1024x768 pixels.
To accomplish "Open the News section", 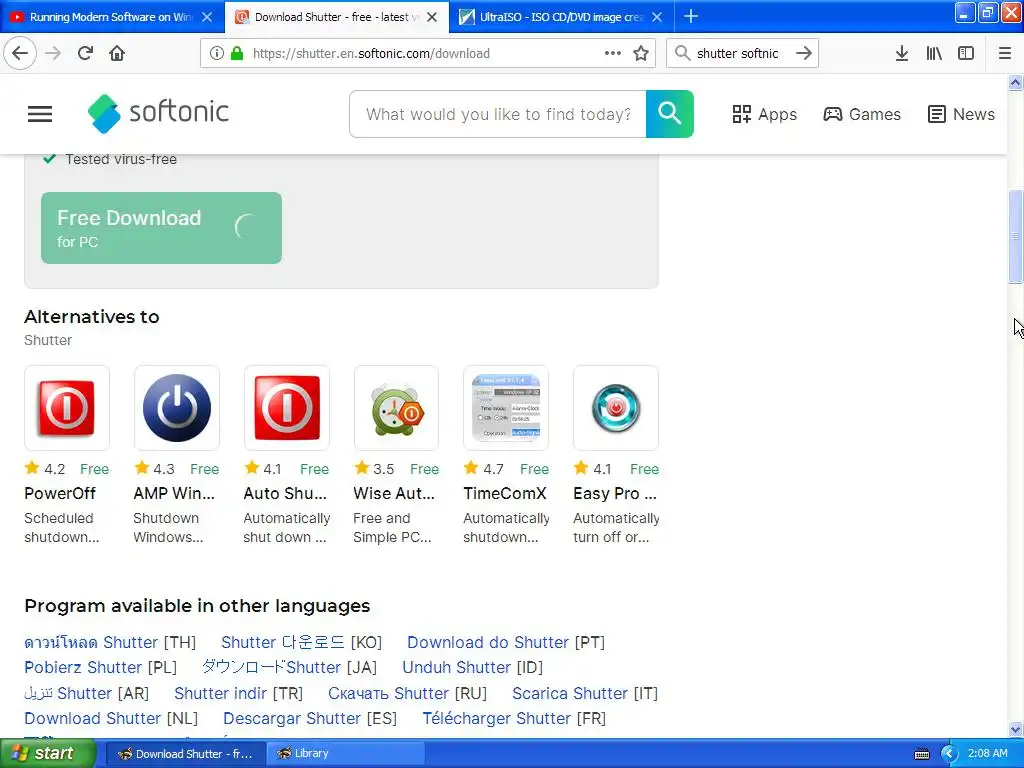I will pyautogui.click(x=961, y=114).
